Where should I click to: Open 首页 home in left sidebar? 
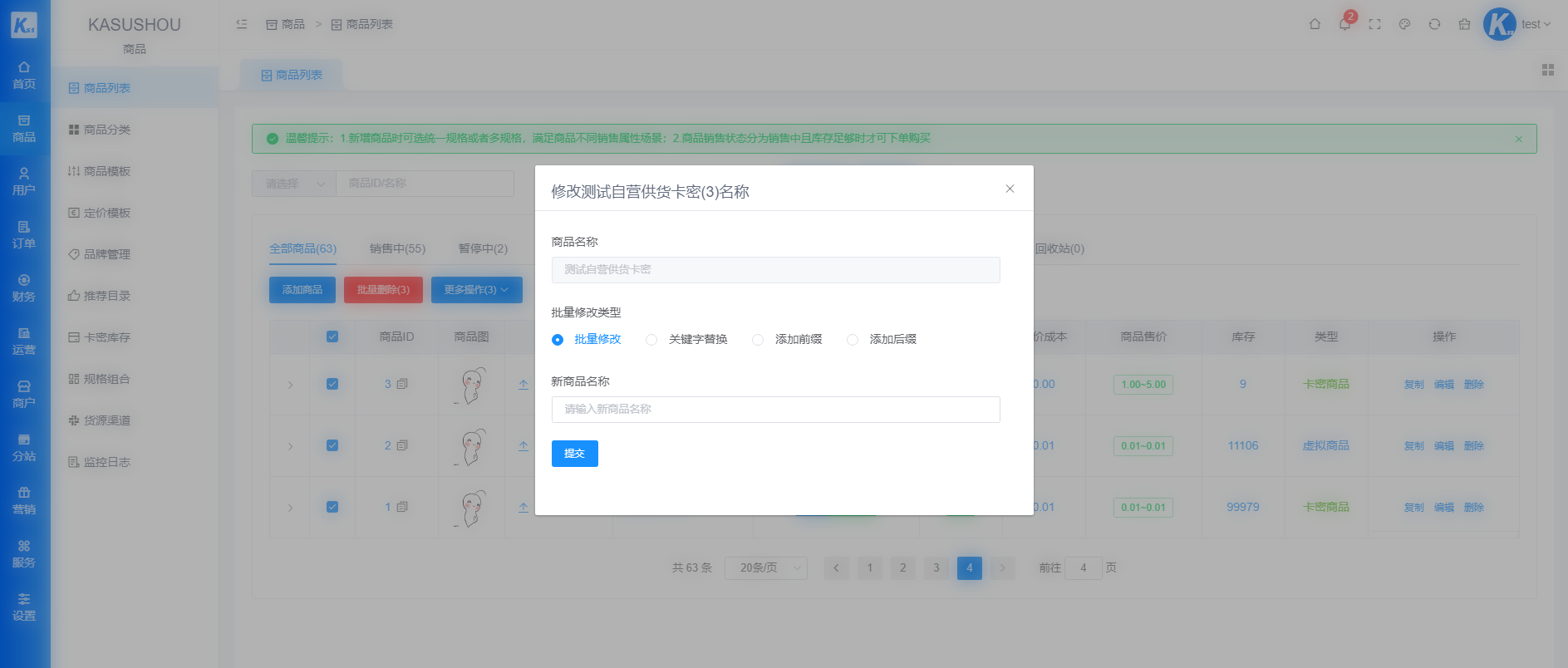pyautogui.click(x=24, y=76)
